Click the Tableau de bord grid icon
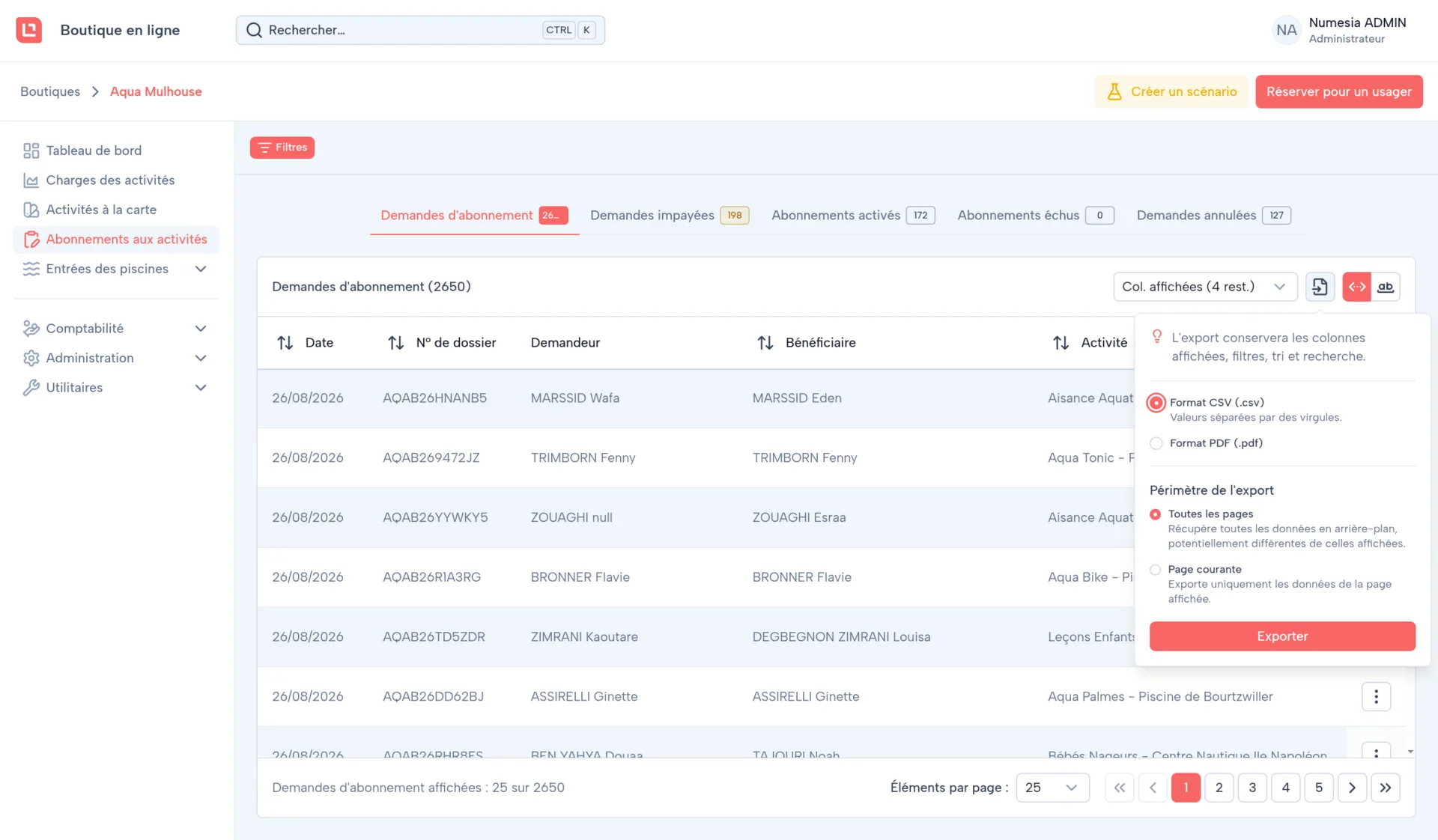Image resolution: width=1438 pixels, height=840 pixels. click(31, 150)
